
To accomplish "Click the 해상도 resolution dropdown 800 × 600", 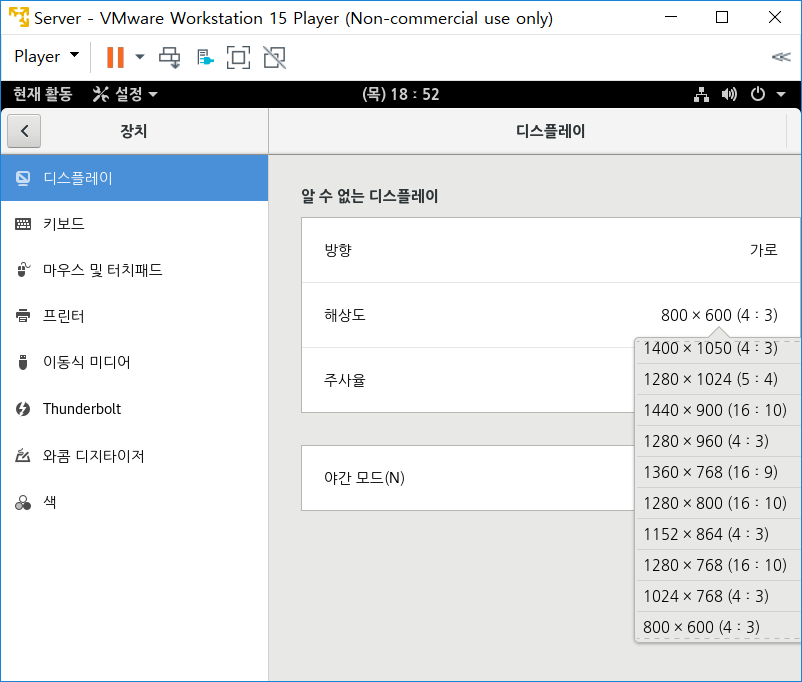I will pos(719,315).
